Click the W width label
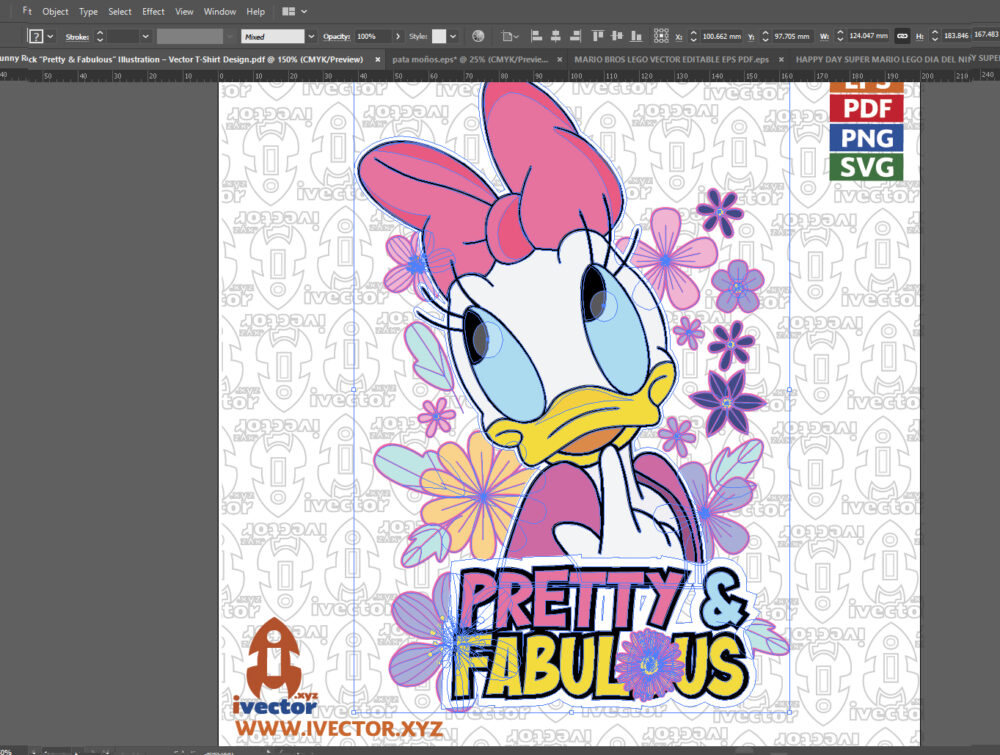This screenshot has width=1000, height=755. pos(824,37)
